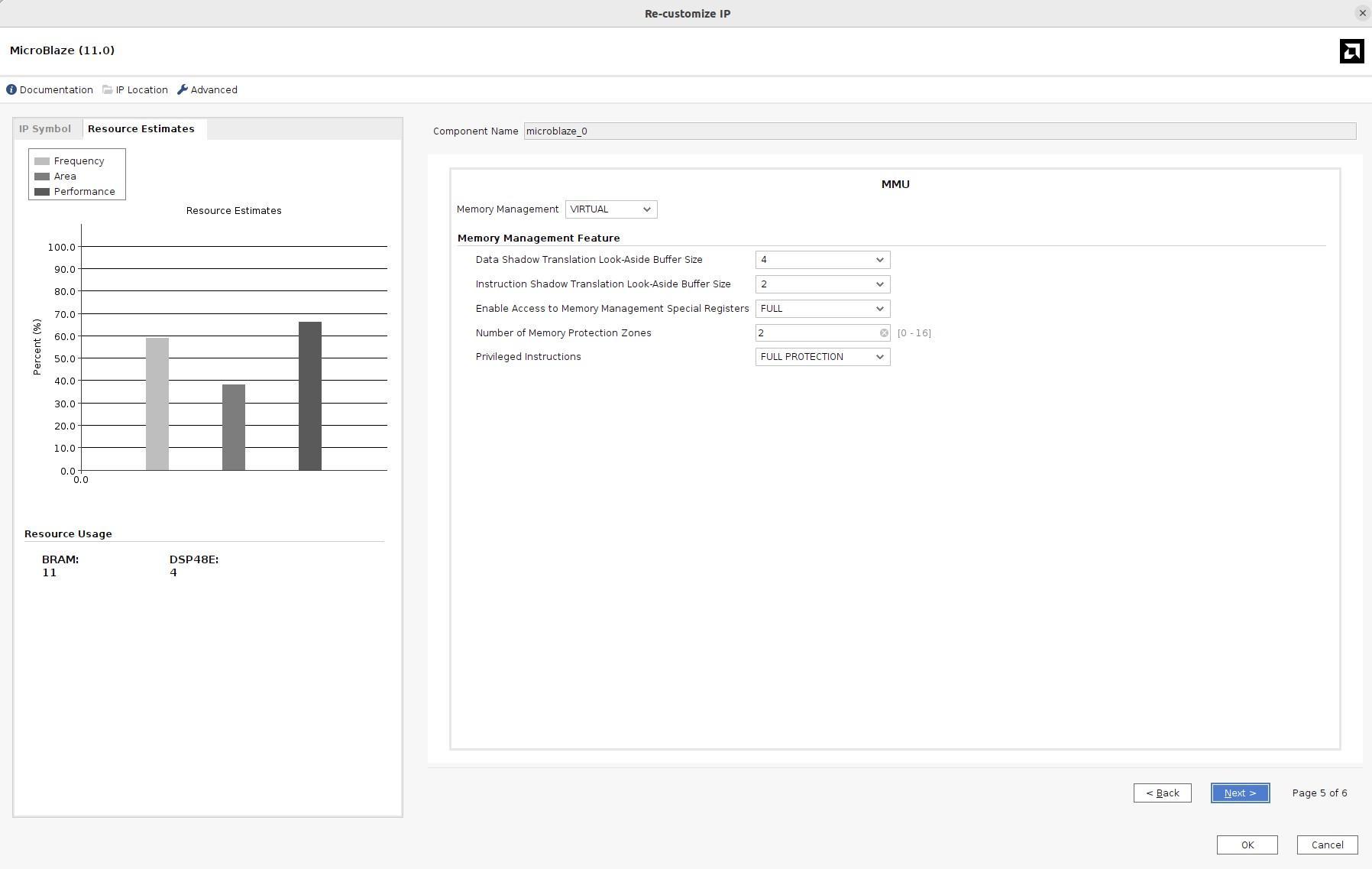Click the 'Resource Estimates' chart title
Screen dimensions: 1372x869
click(x=234, y=211)
